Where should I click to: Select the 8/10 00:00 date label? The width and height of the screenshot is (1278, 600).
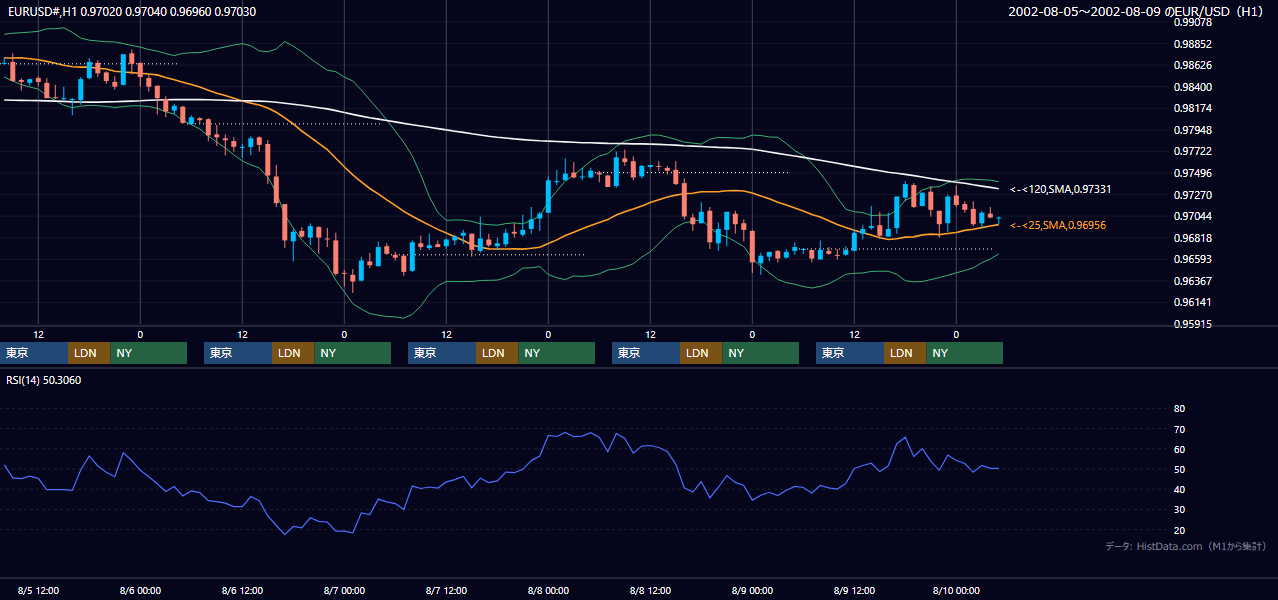pos(956,591)
